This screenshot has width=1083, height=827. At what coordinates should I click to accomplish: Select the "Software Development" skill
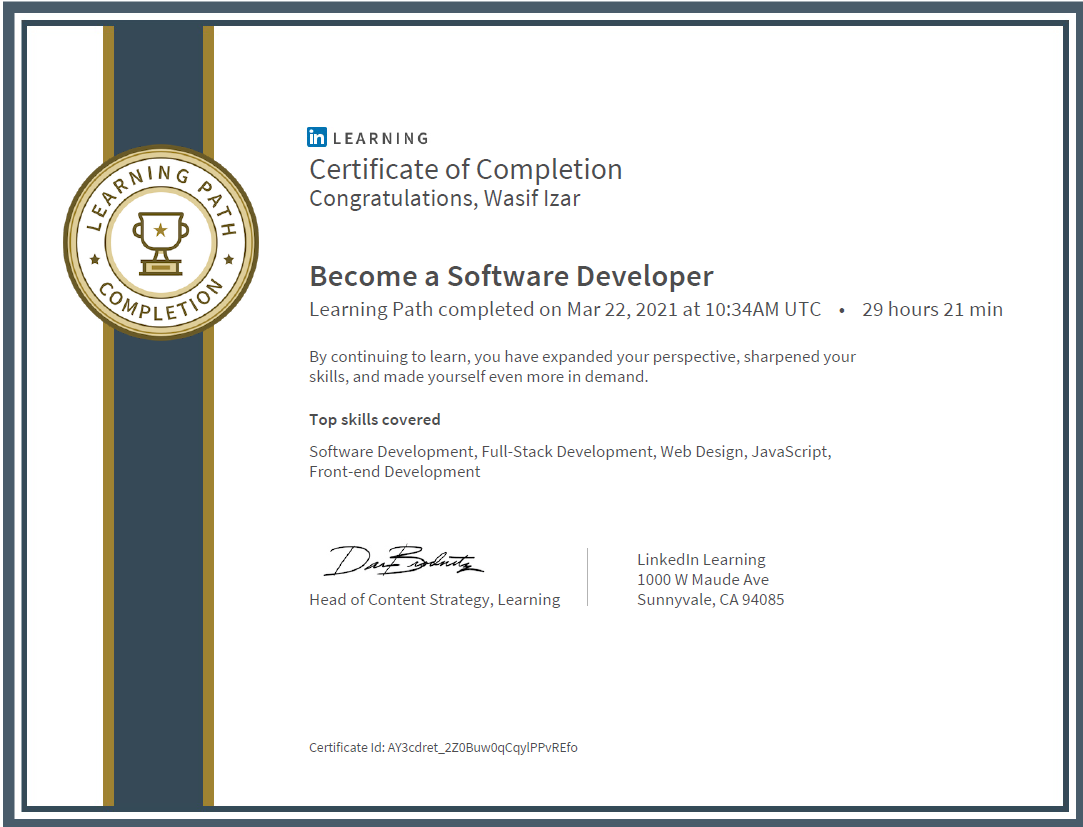coord(391,452)
